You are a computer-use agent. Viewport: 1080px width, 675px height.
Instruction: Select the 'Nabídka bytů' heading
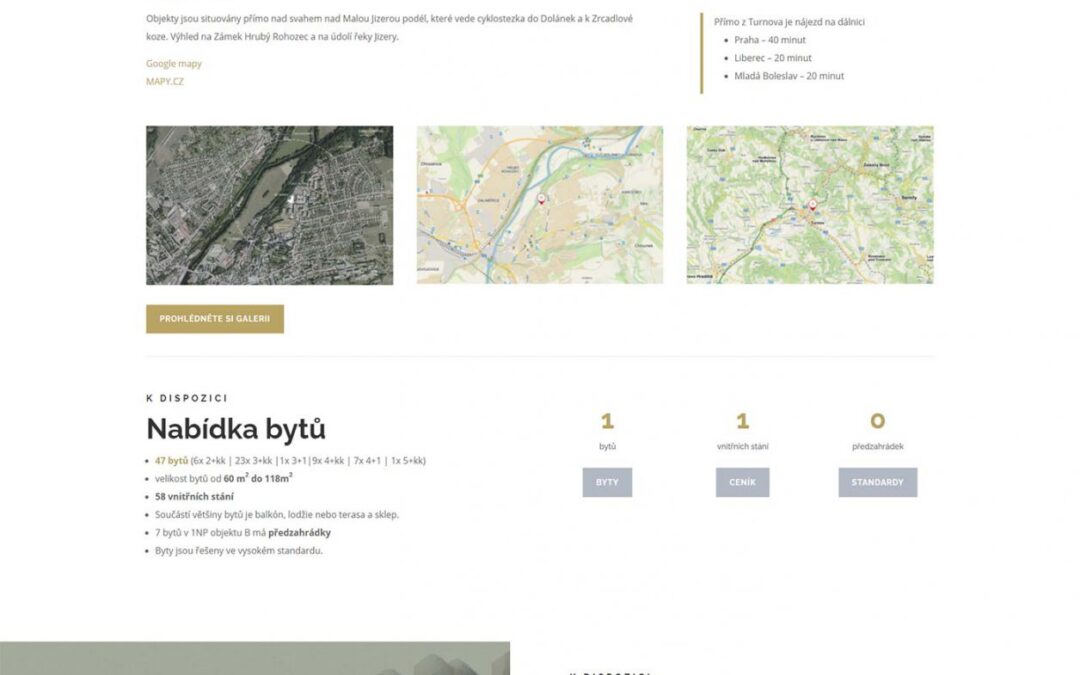coord(236,429)
